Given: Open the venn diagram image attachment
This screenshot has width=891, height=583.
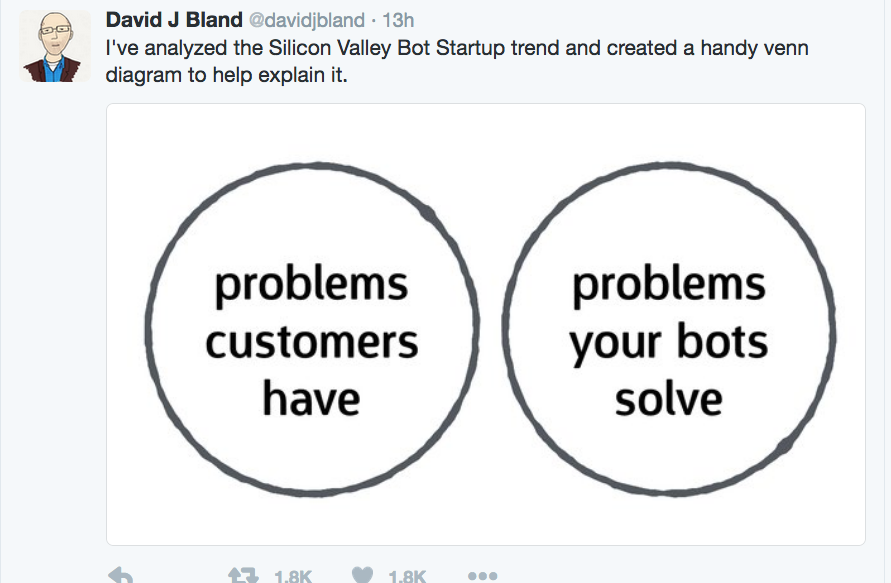Looking at the screenshot, I should click(485, 323).
